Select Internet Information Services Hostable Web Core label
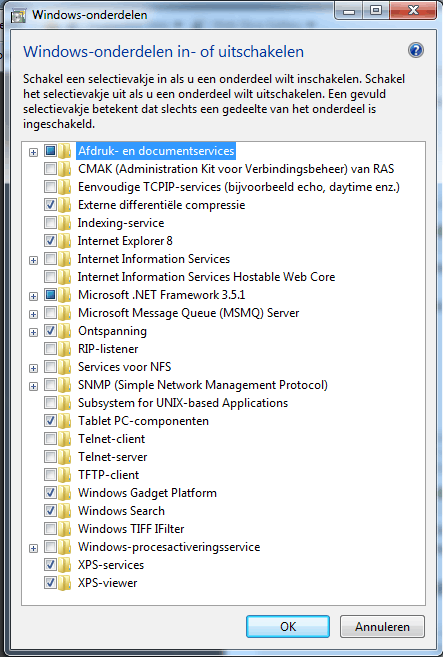This screenshot has height=657, width=443. [207, 277]
